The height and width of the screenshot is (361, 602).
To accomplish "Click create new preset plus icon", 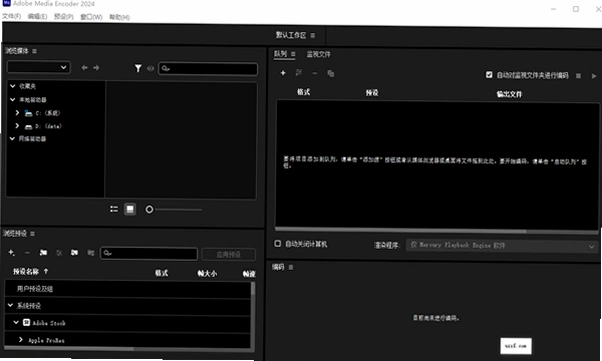I will pos(12,253).
